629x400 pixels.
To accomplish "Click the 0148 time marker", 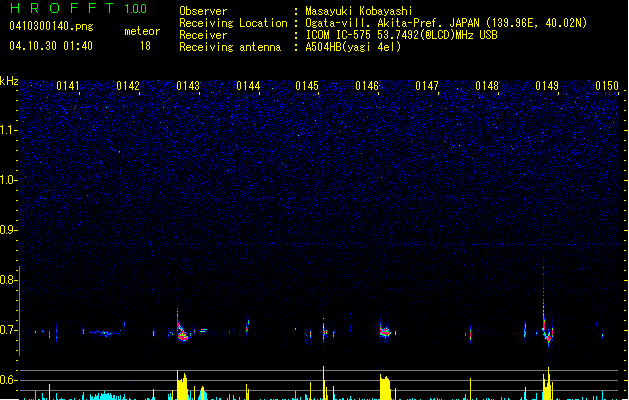I will pyautogui.click(x=487, y=86).
